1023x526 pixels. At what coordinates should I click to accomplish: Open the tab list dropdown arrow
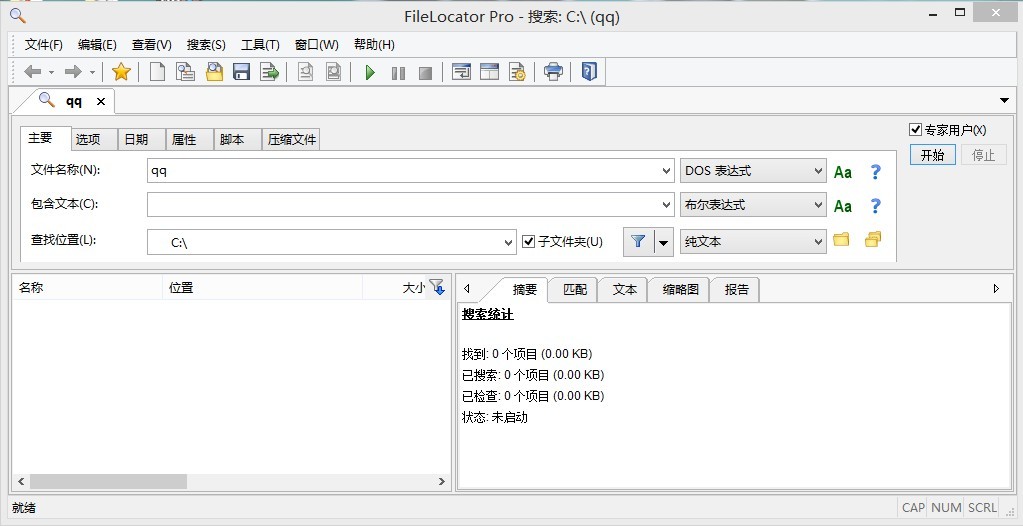1005,101
